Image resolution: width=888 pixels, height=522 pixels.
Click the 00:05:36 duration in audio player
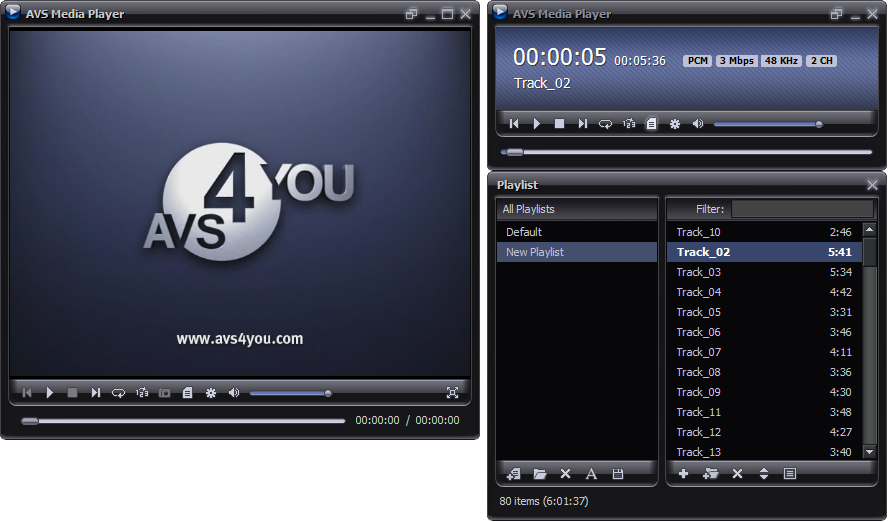pyautogui.click(x=640, y=61)
